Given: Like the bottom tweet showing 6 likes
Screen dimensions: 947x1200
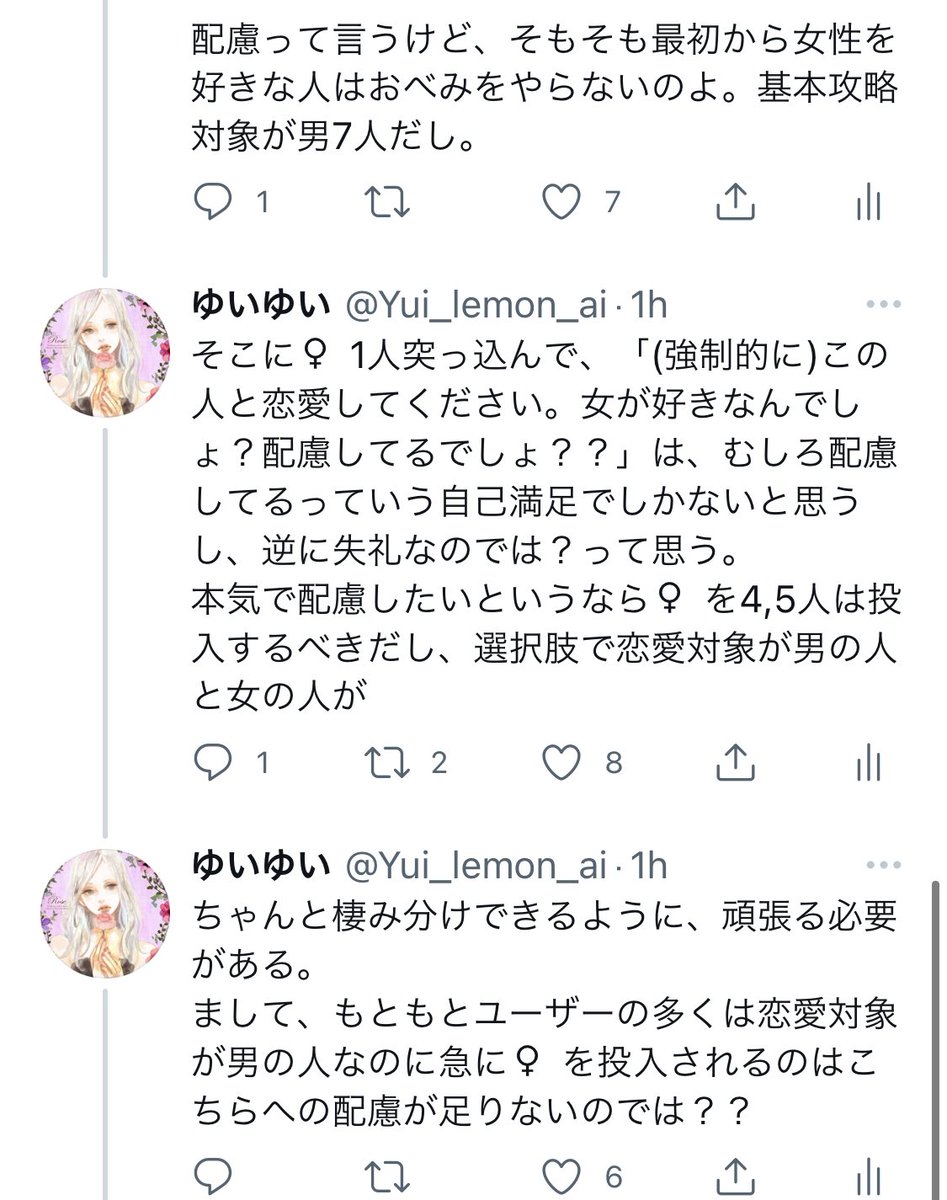Looking at the screenshot, I should pos(562,1175).
